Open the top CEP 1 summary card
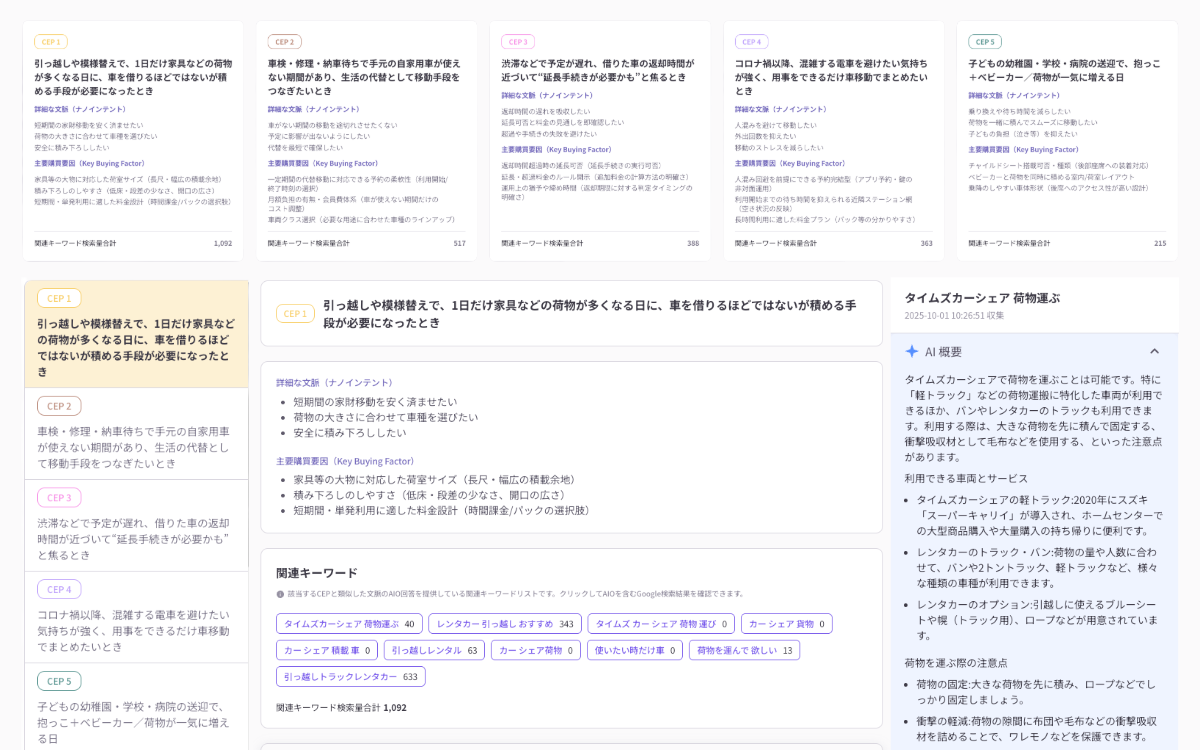This screenshot has height=750, width=1200. (x=133, y=141)
